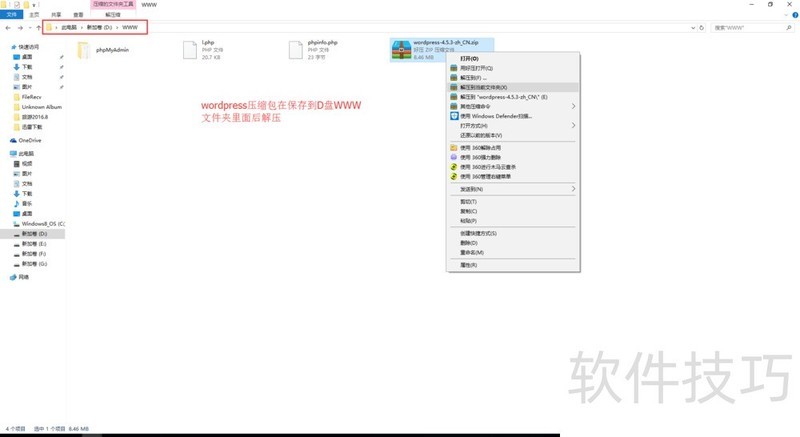Screen dimensions: 800x437
Task: Open 新加卷 (E:) drive in navigation pane
Action: point(34,244)
